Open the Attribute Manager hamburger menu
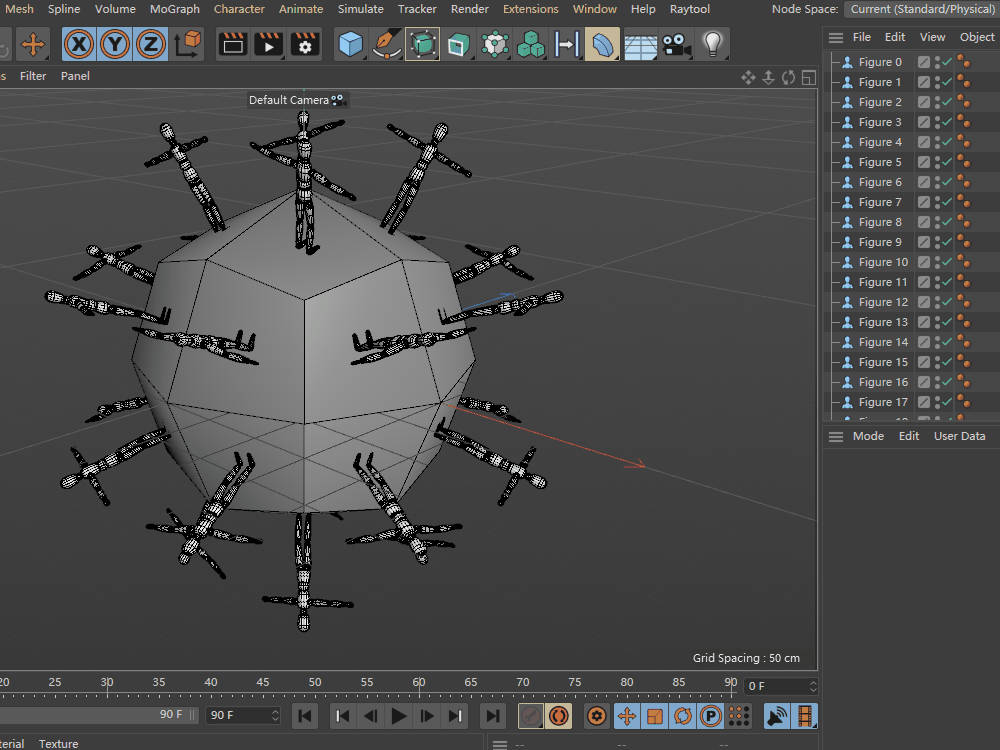Image resolution: width=1000 pixels, height=750 pixels. [x=836, y=436]
